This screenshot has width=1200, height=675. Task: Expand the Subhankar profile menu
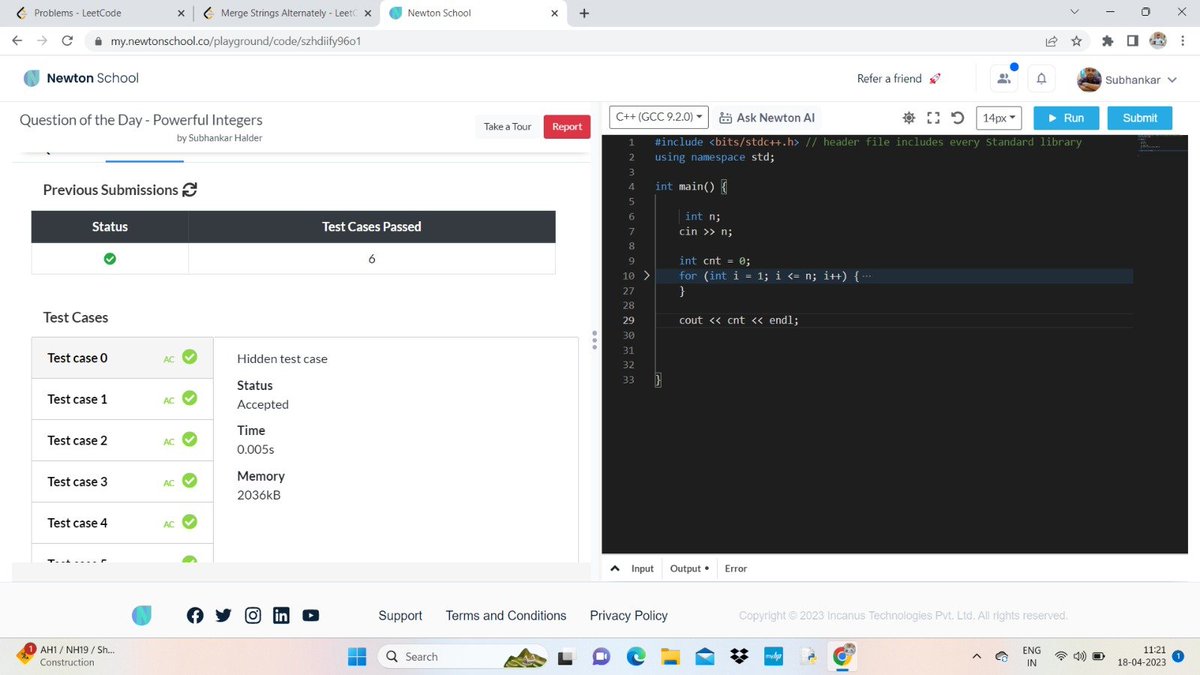pos(1128,79)
